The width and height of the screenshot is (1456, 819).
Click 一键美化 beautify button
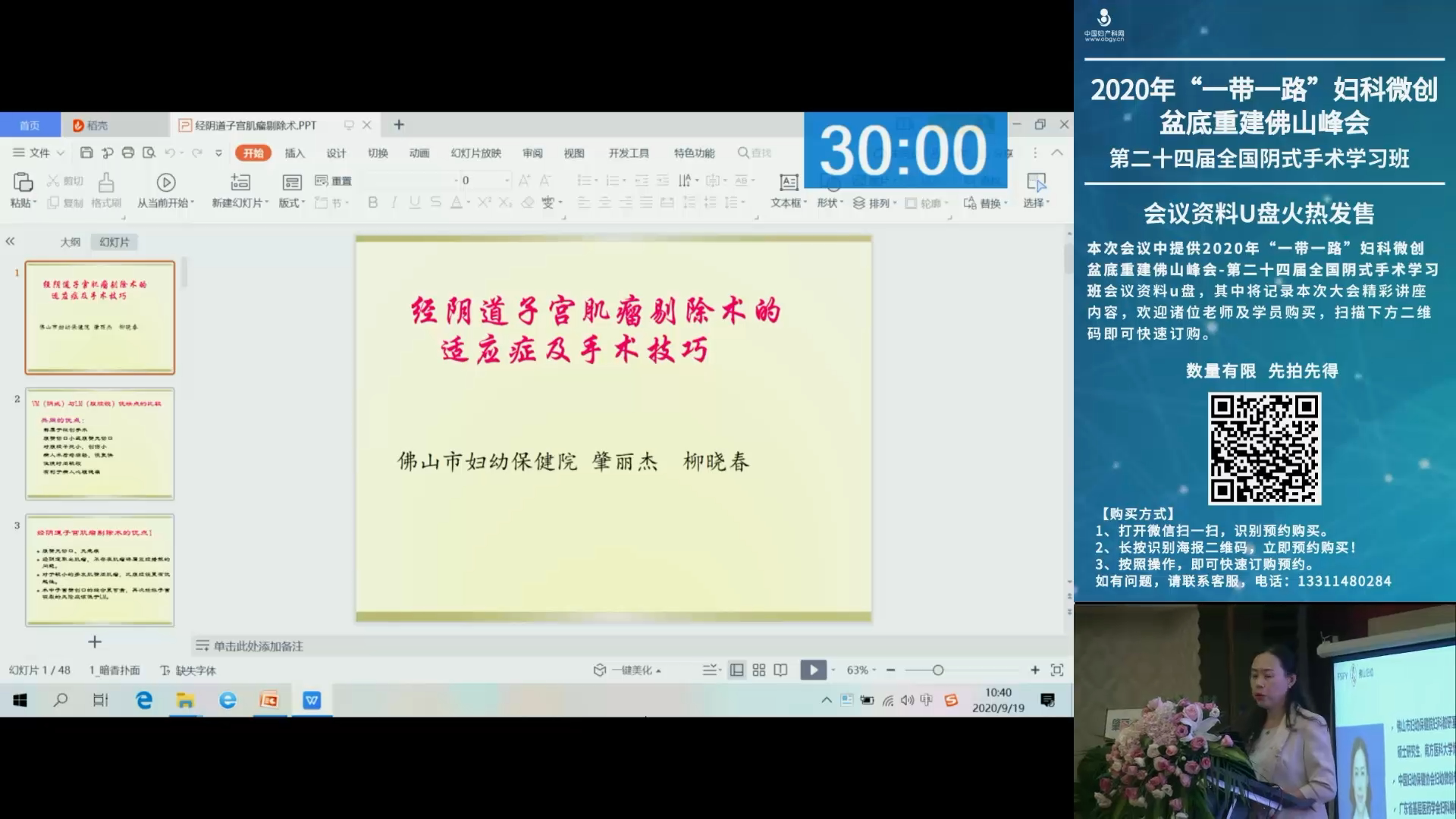click(631, 670)
